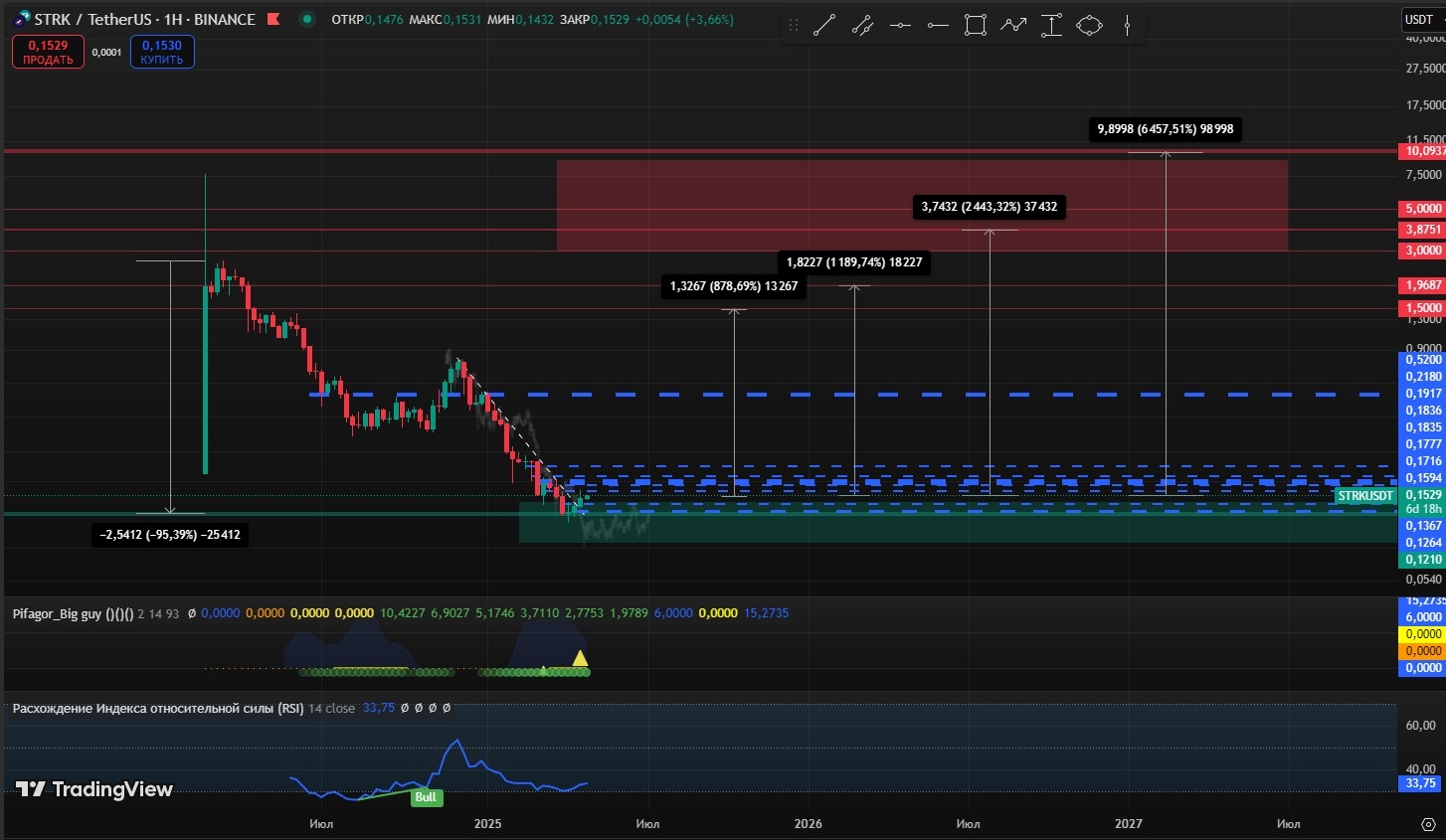The width and height of the screenshot is (1446, 840).
Task: Select the path arrow drawing tool
Action: [1013, 26]
